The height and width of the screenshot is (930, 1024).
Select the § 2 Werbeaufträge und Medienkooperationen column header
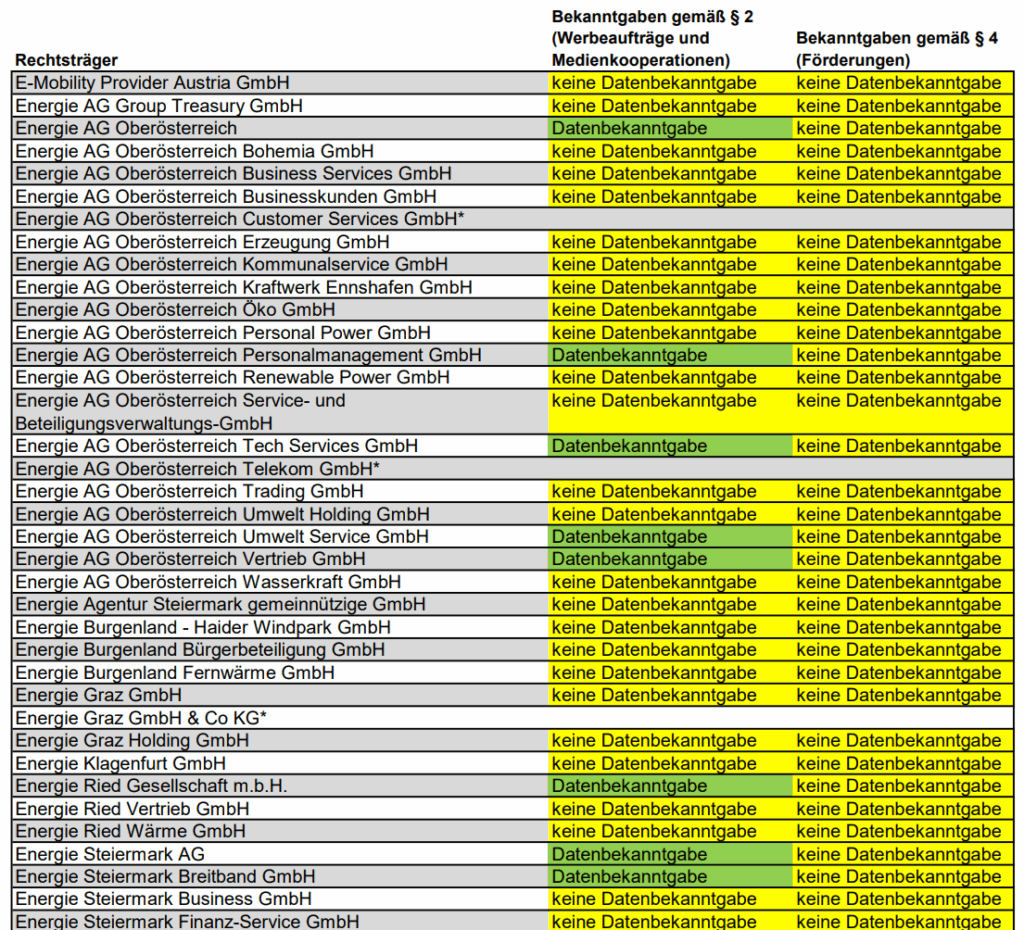[x=652, y=39]
